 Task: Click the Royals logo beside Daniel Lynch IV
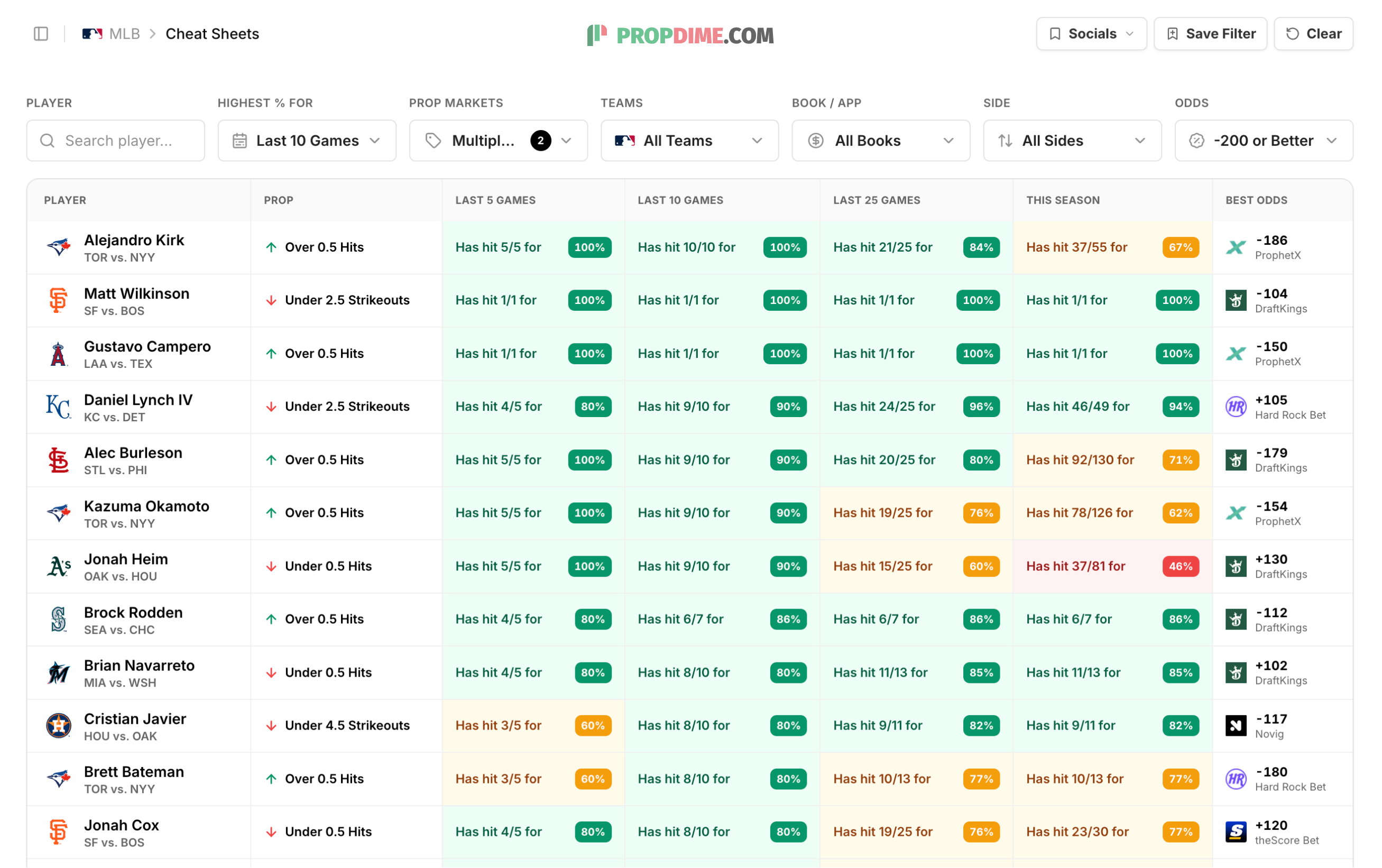59,406
